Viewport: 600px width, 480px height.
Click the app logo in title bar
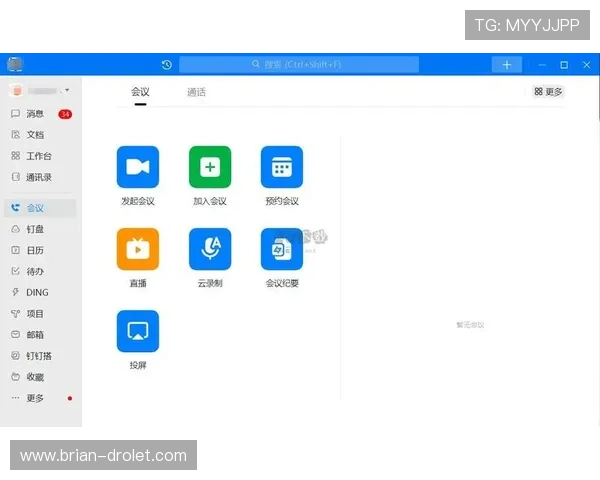coord(15,64)
